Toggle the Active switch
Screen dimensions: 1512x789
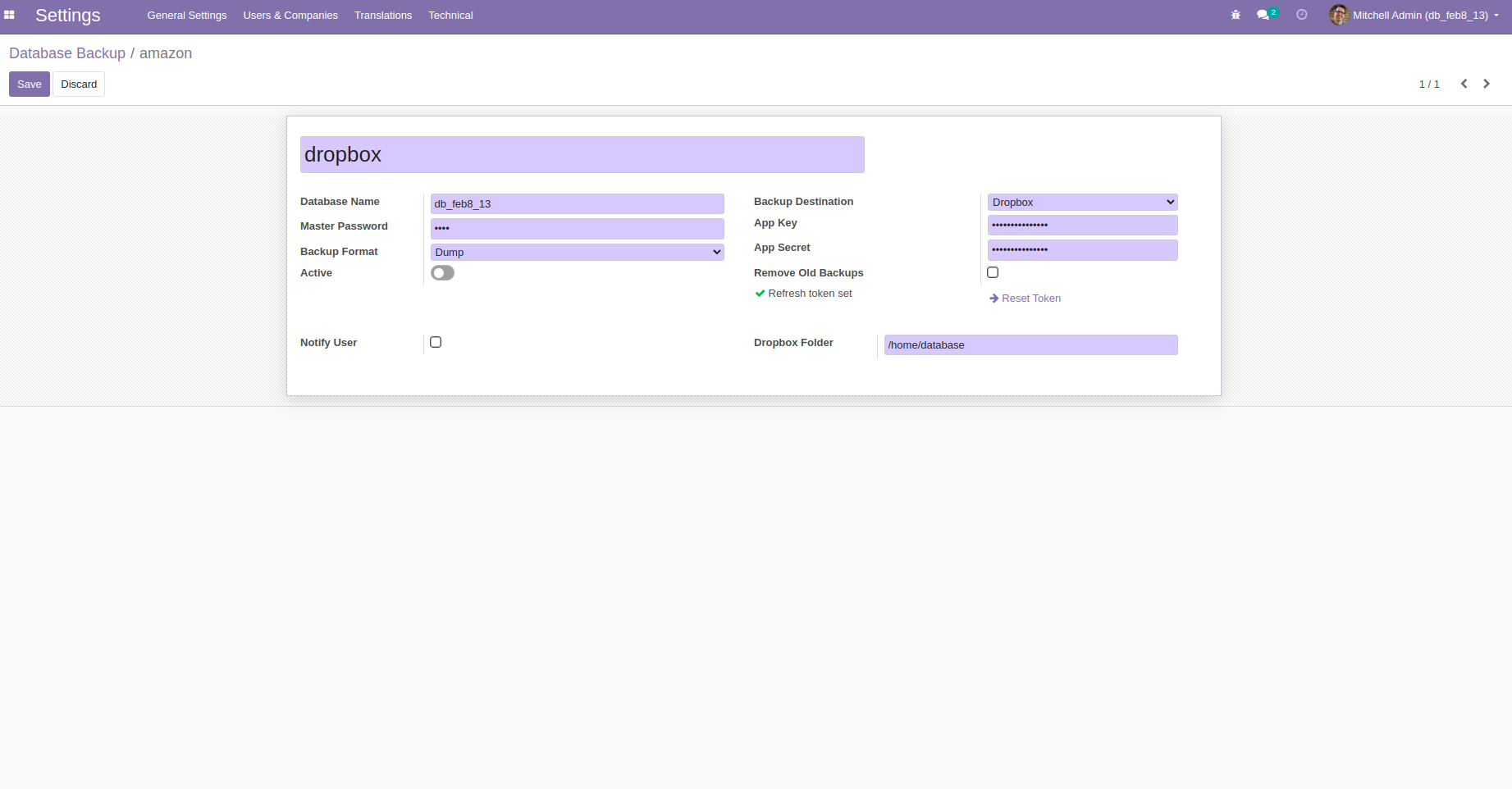442,273
